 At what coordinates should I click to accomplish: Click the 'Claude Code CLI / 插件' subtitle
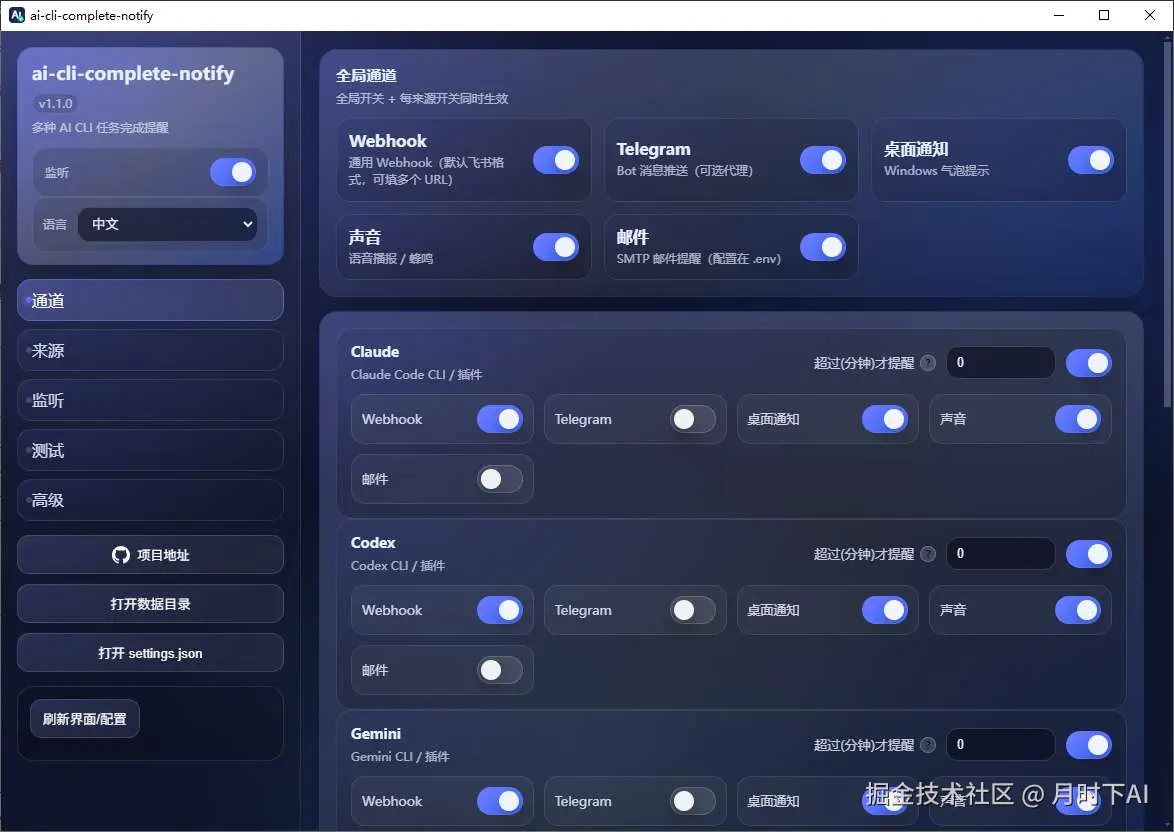[x=416, y=374]
